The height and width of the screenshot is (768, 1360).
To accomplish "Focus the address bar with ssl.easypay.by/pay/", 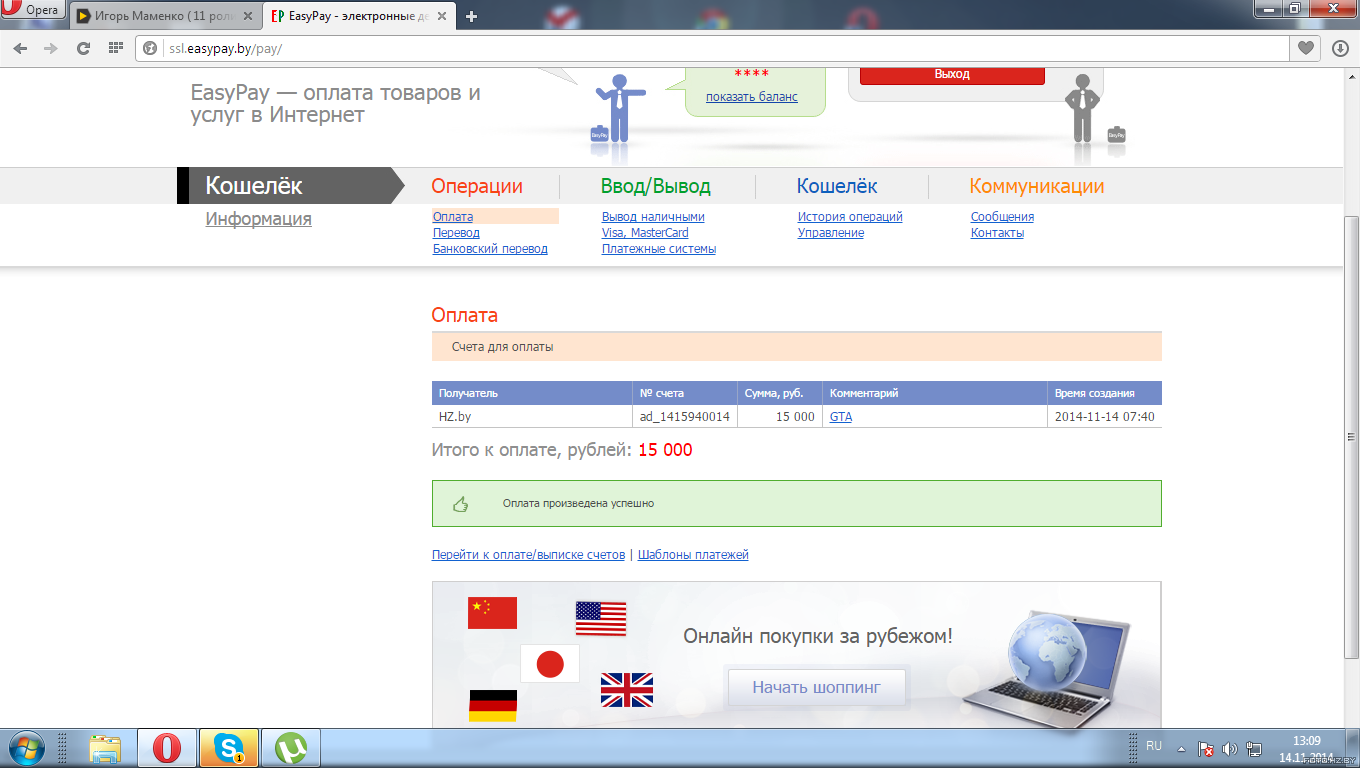I will coord(712,48).
